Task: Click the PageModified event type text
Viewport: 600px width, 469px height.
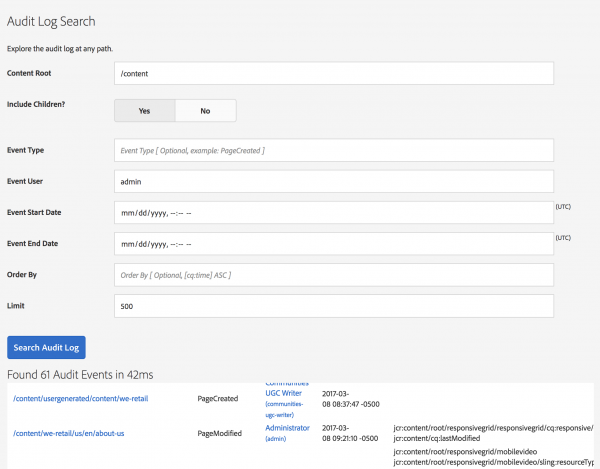Action: coord(220,433)
